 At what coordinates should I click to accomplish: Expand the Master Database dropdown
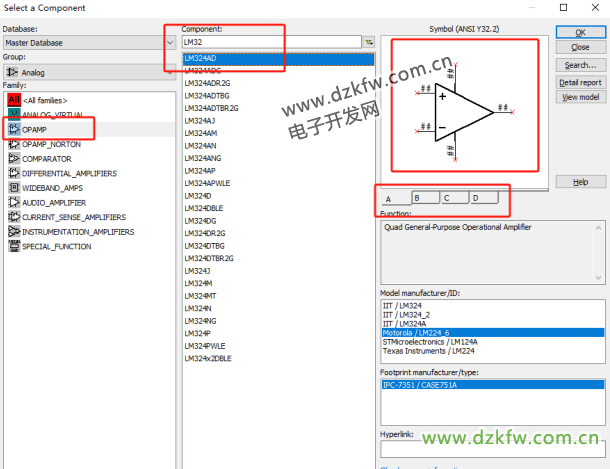click(x=169, y=43)
